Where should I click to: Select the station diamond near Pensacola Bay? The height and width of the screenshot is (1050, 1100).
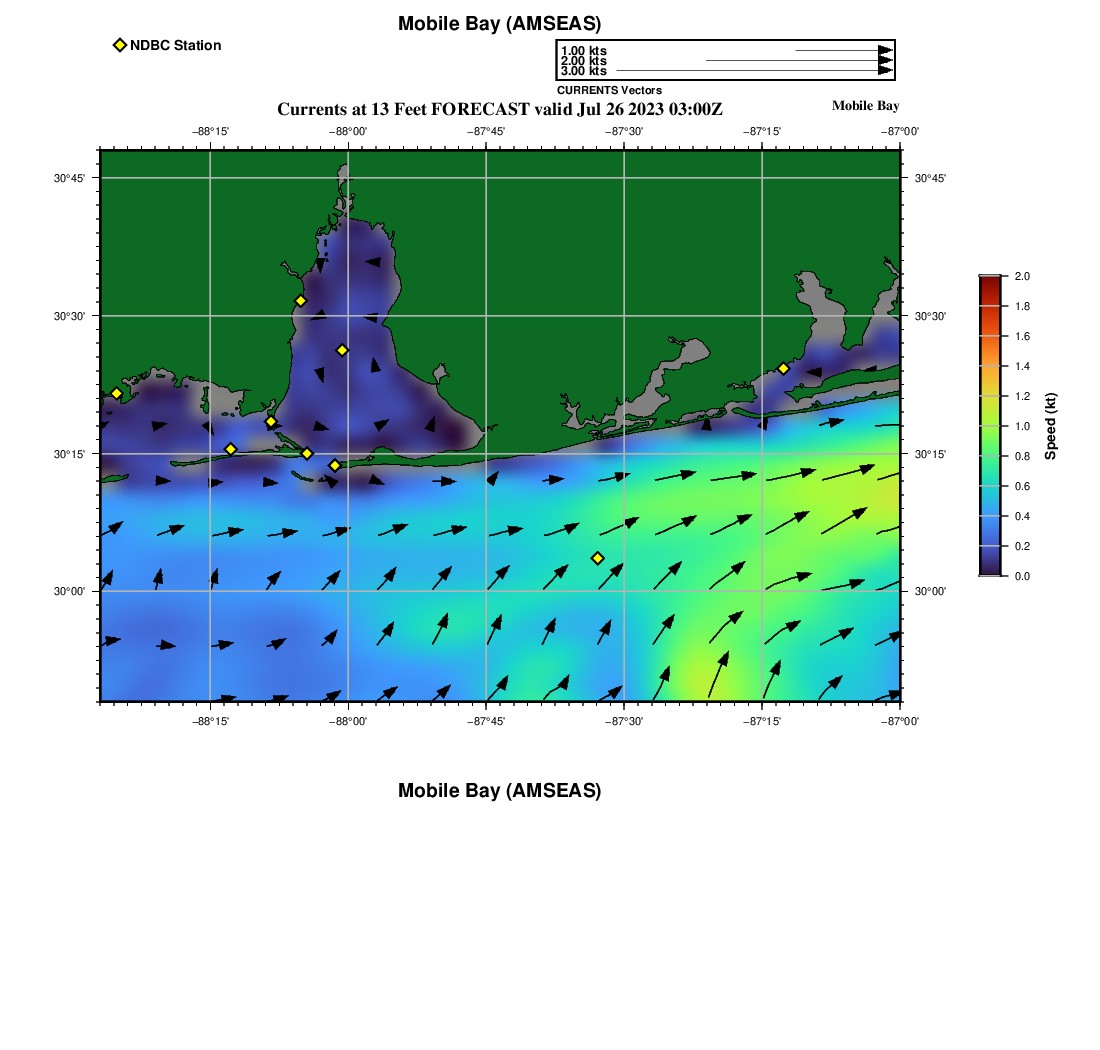coord(783,368)
